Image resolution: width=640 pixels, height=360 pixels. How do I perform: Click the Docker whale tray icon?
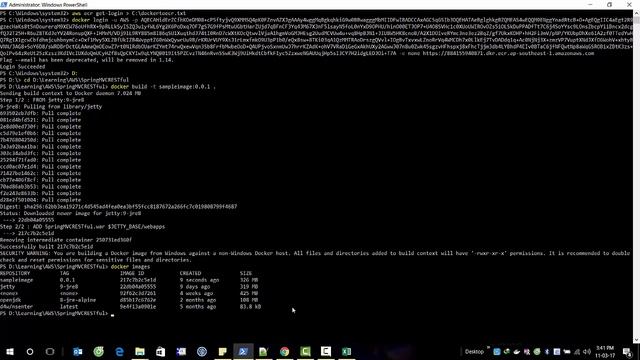point(517,352)
